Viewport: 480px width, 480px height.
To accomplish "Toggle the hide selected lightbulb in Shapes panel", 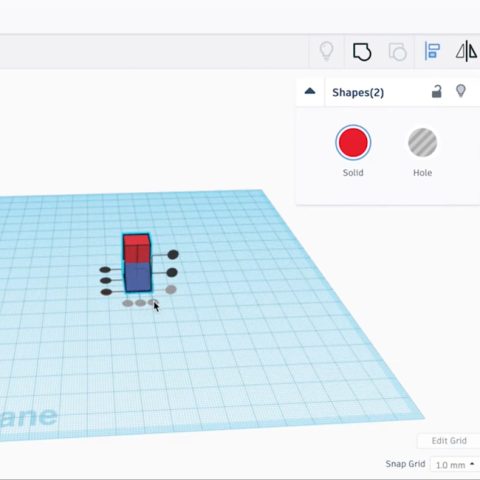I will 461,91.
